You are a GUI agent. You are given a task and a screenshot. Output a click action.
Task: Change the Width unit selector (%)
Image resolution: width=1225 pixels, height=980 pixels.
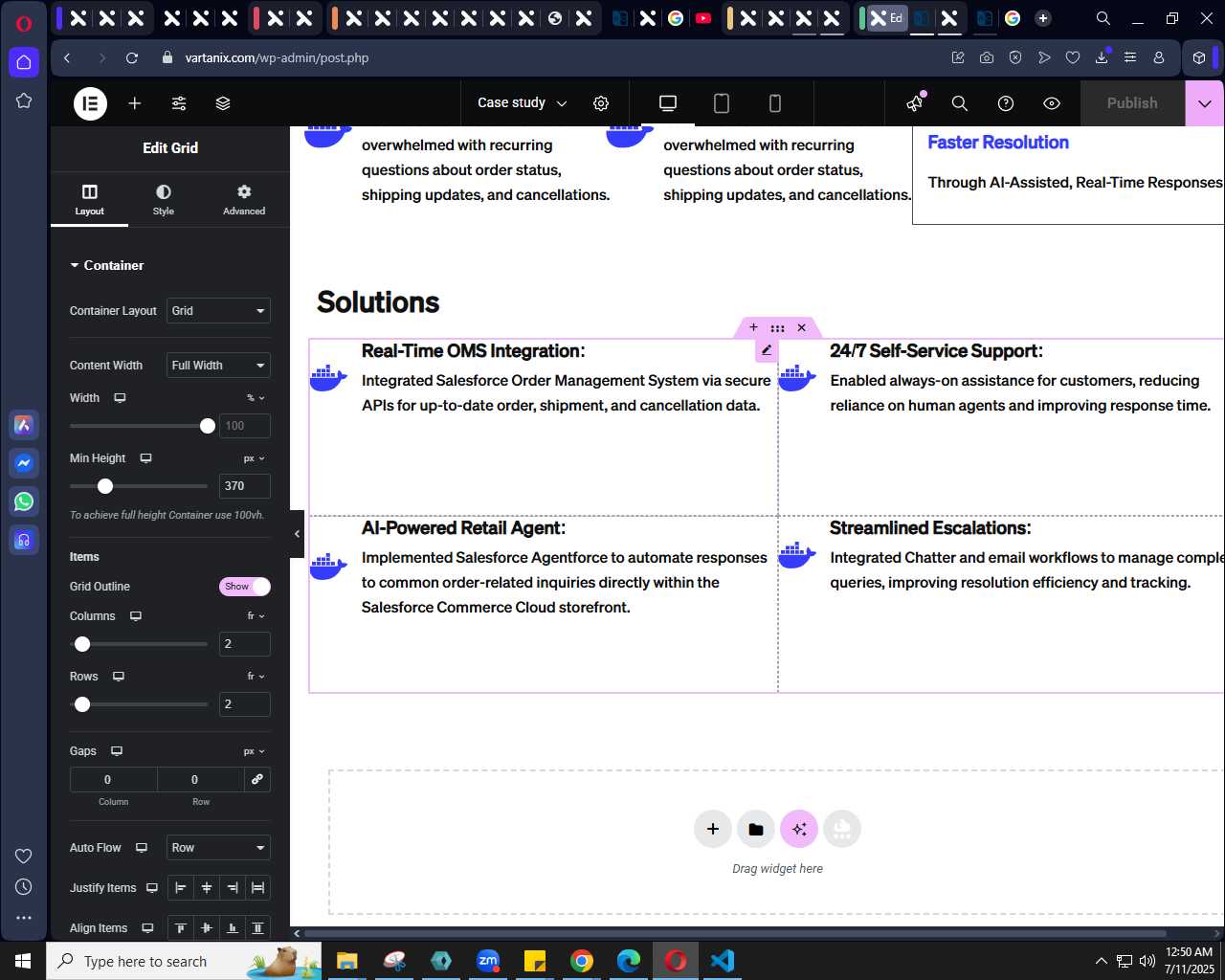256,398
